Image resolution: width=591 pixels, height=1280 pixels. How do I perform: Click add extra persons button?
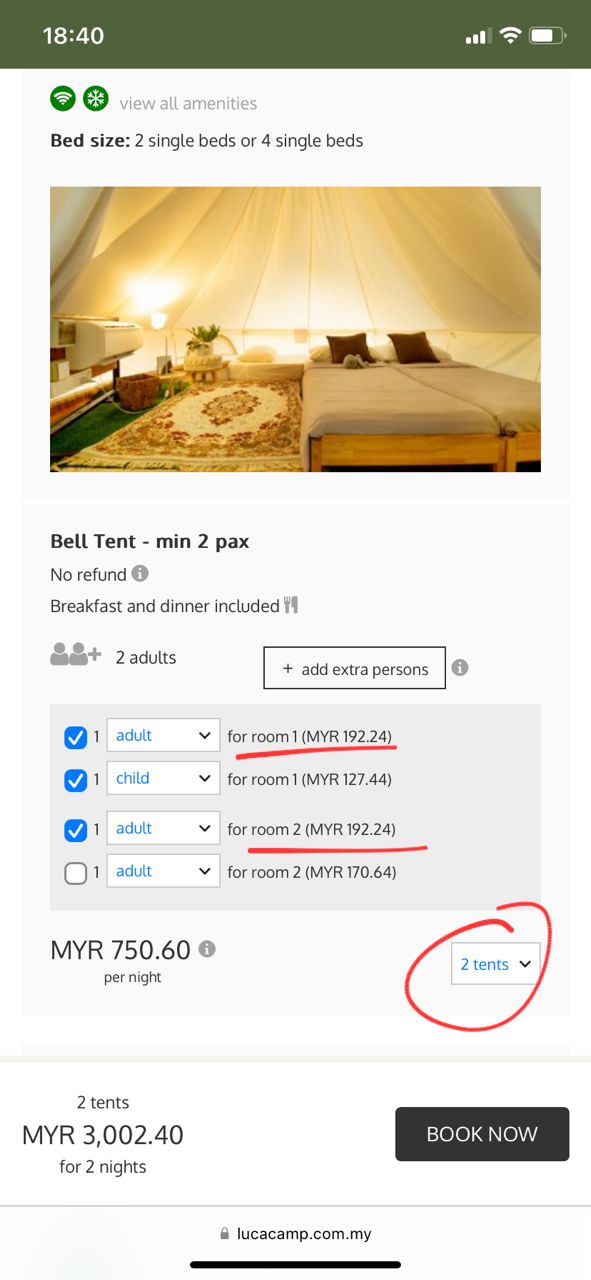tap(354, 669)
